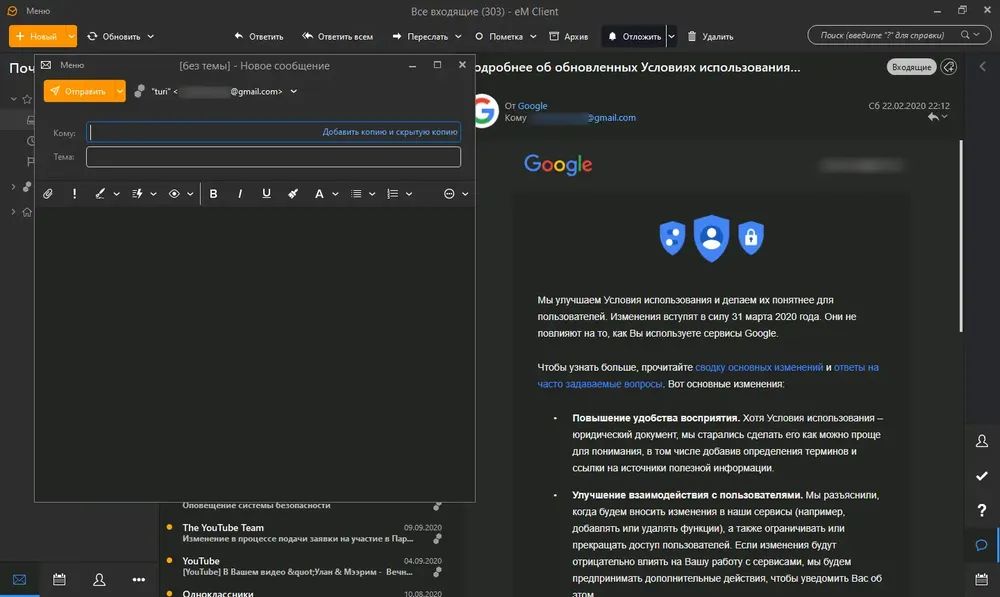This screenshot has height=597, width=1000.
Task: Focus the Тема subject field
Action: (274, 157)
